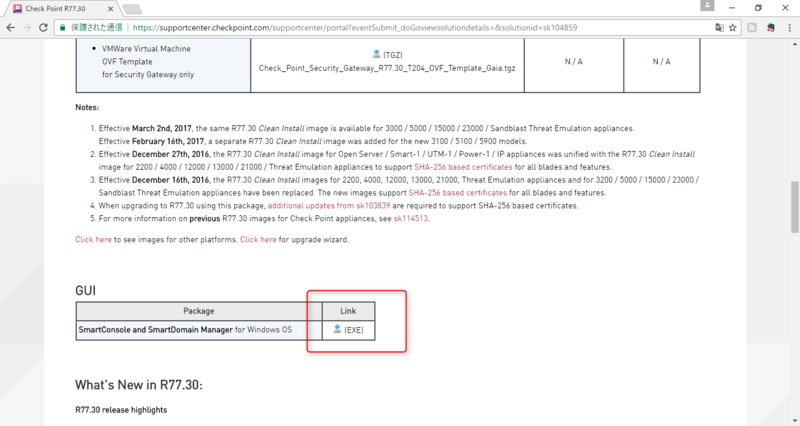Screen dimensions: 800x426
Task: Restore down the Chrome window
Action: click(x=758, y=8)
